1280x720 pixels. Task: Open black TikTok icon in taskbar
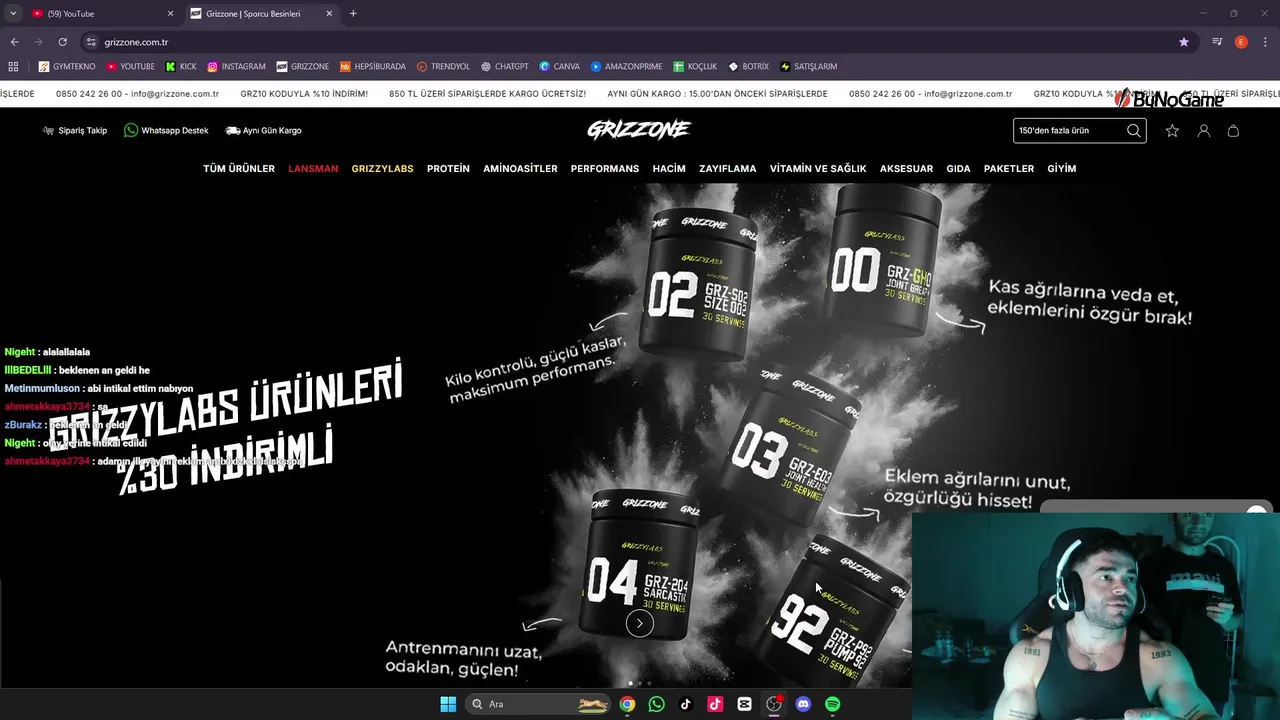pyautogui.click(x=685, y=704)
